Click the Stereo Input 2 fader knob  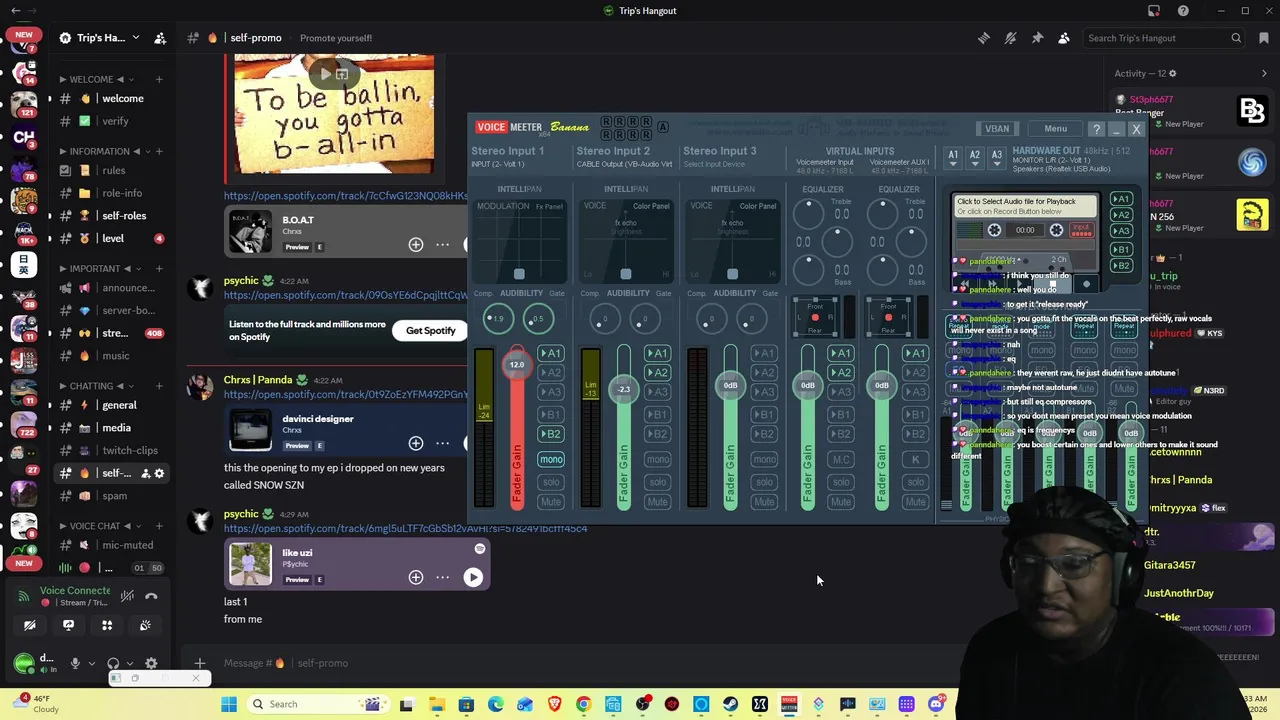tap(624, 389)
